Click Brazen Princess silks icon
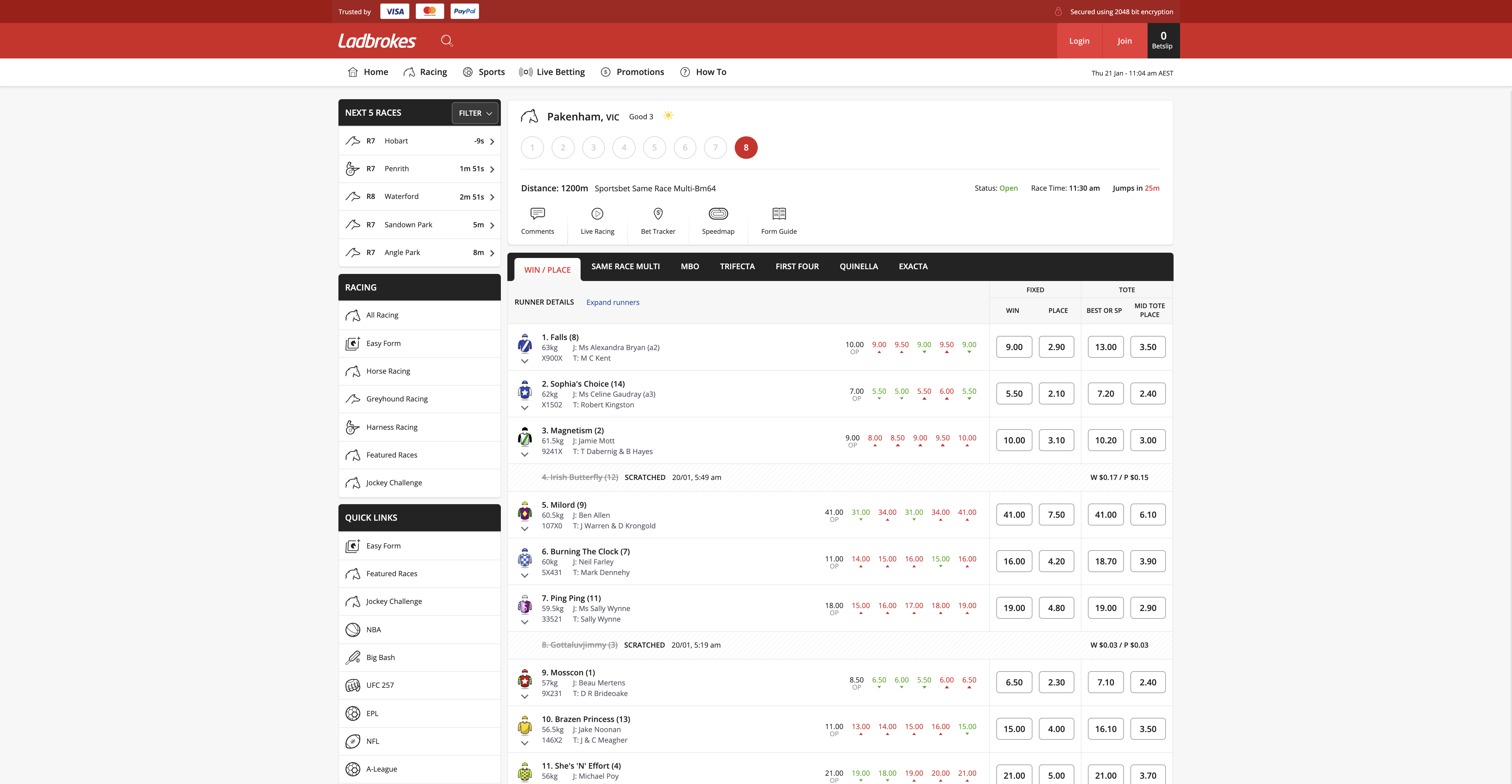This screenshot has height=784, width=1512. [x=525, y=725]
